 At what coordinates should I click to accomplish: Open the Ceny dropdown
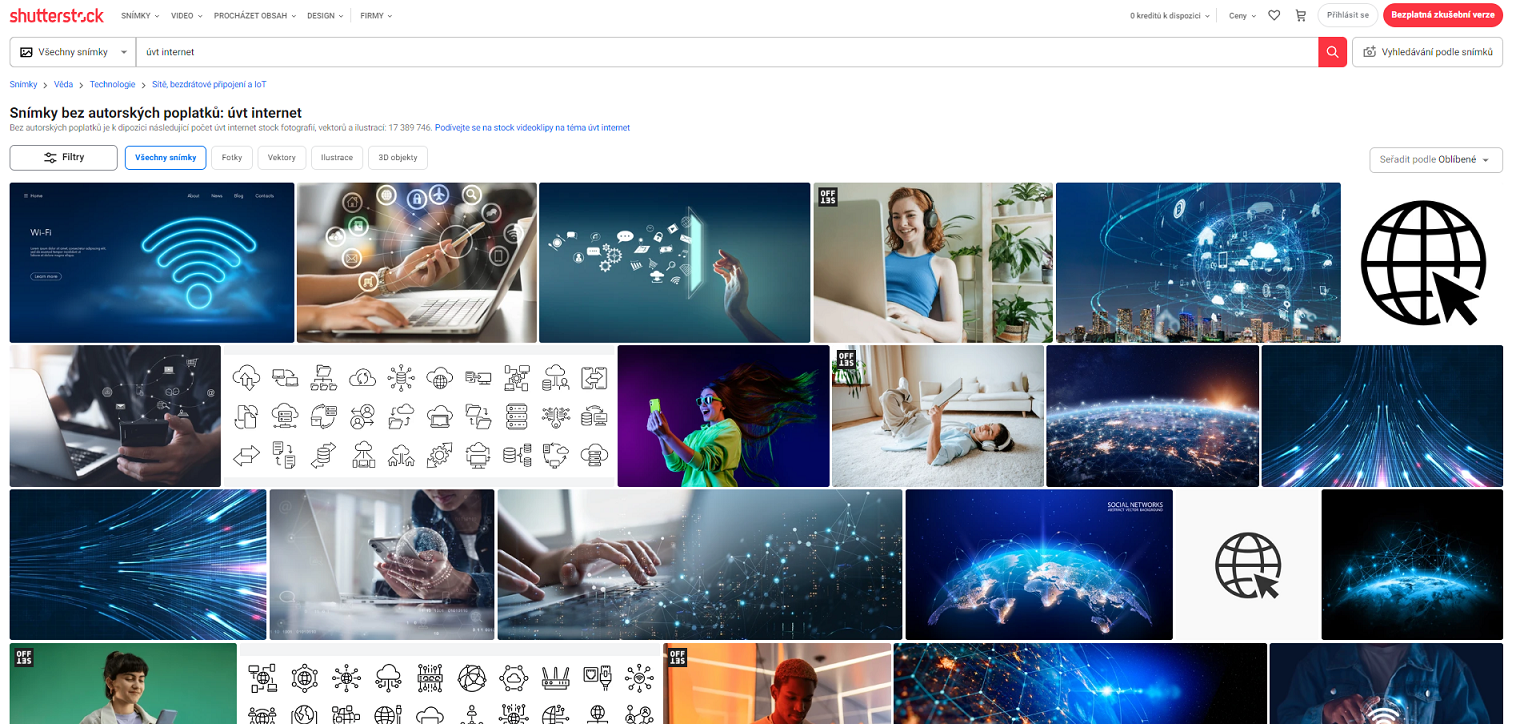(1240, 15)
